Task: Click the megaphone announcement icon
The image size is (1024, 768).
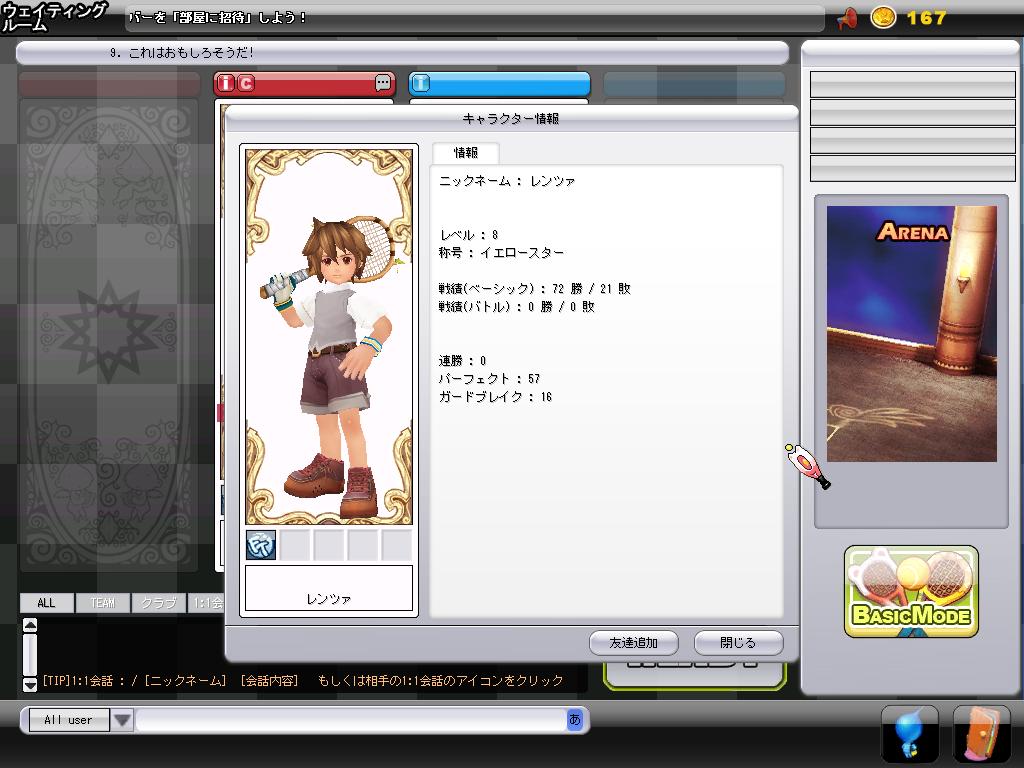Action: coord(847,18)
